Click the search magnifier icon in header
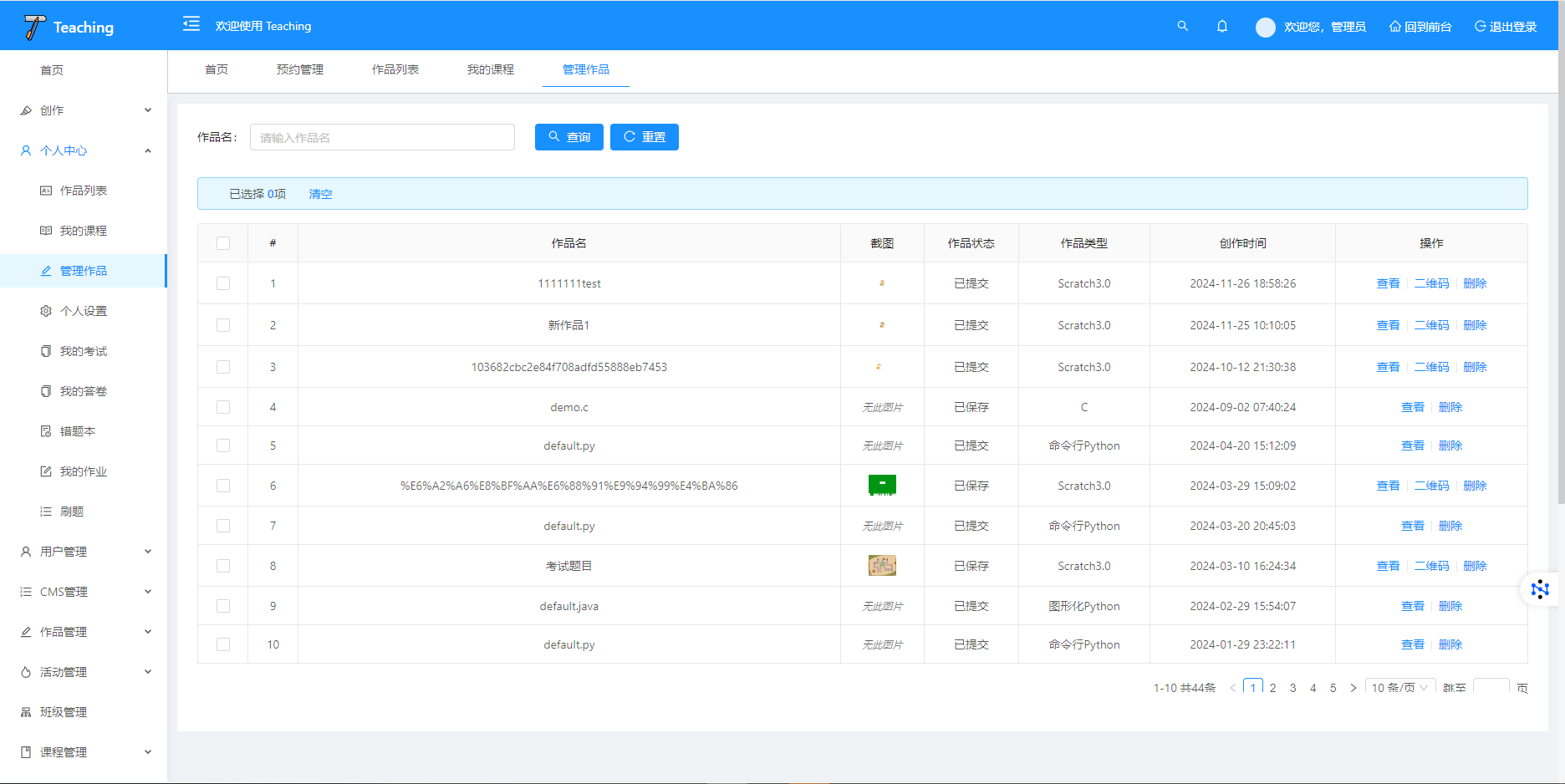 pyautogui.click(x=1182, y=26)
